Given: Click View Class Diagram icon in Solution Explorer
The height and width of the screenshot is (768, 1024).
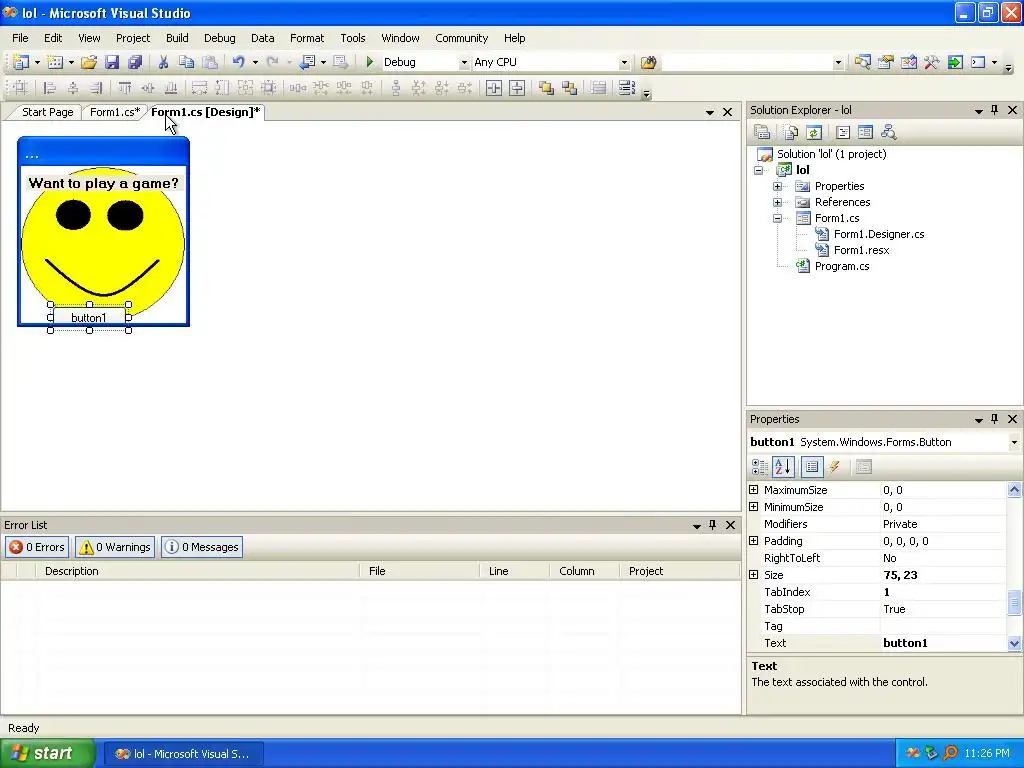Looking at the screenshot, I should point(888,133).
